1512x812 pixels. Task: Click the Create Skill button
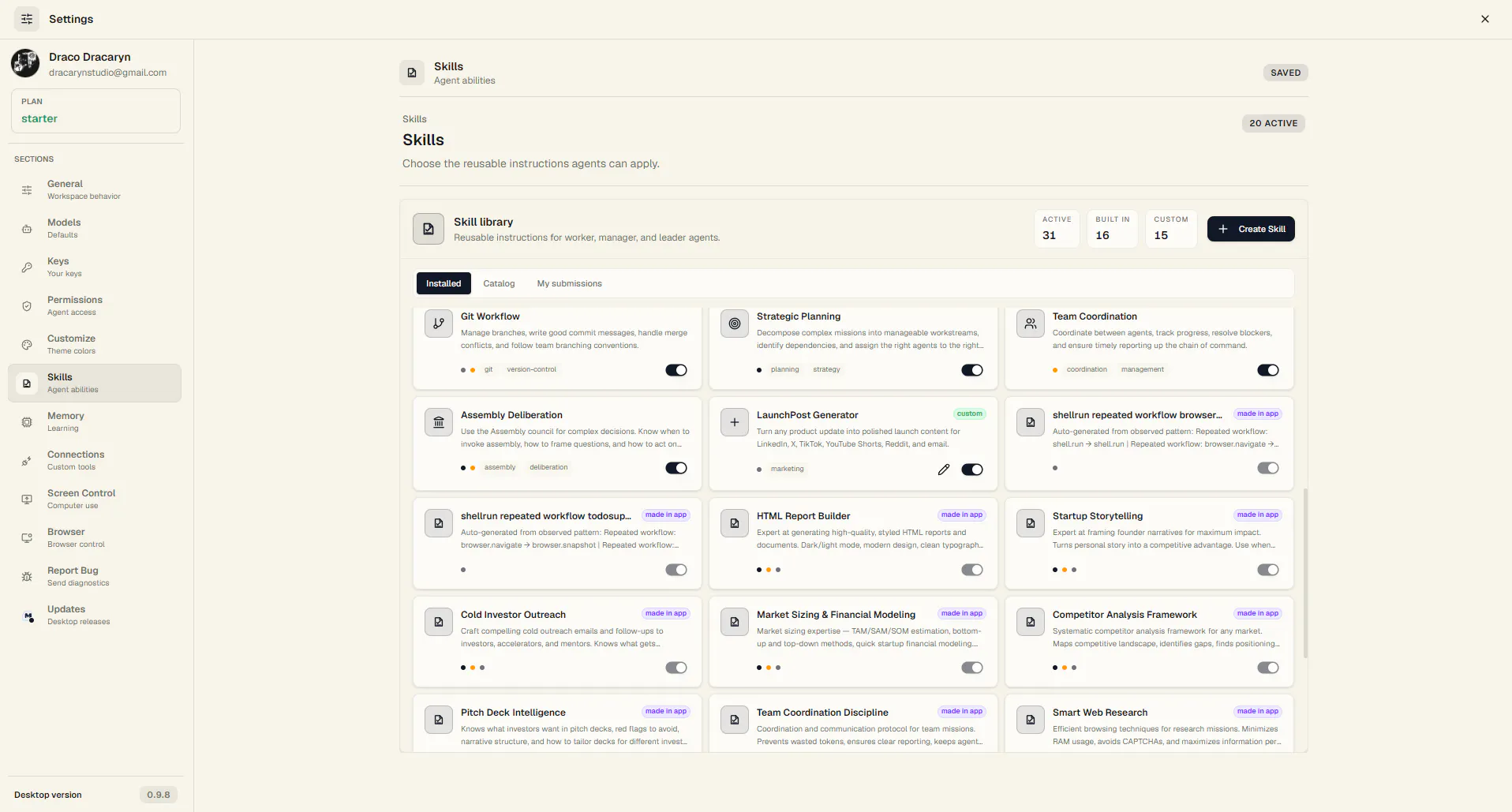[x=1251, y=229]
